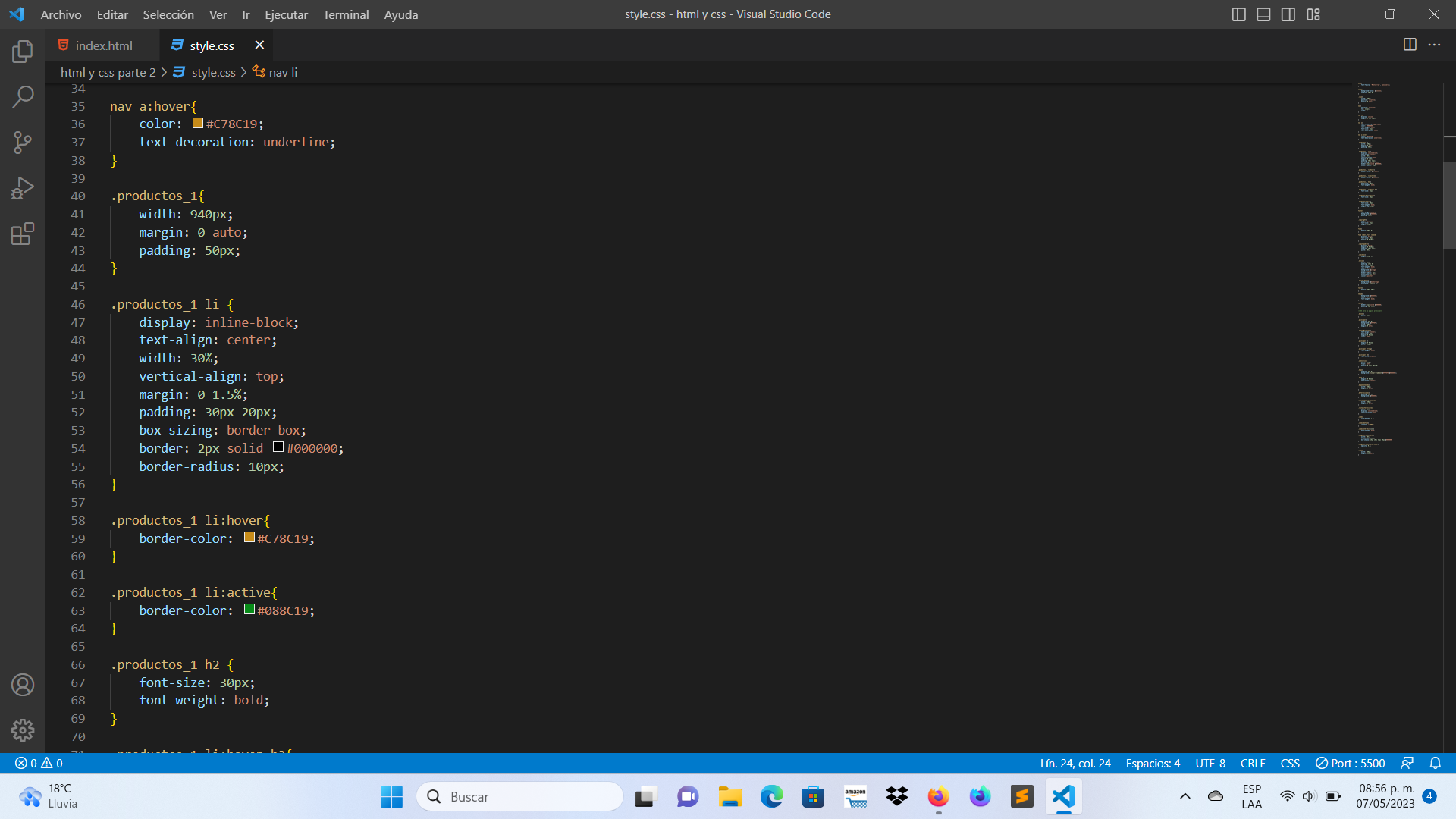Image resolution: width=1456 pixels, height=819 pixels.
Task: Open the weather widget showing 18°C Lluvia
Action: (49, 796)
